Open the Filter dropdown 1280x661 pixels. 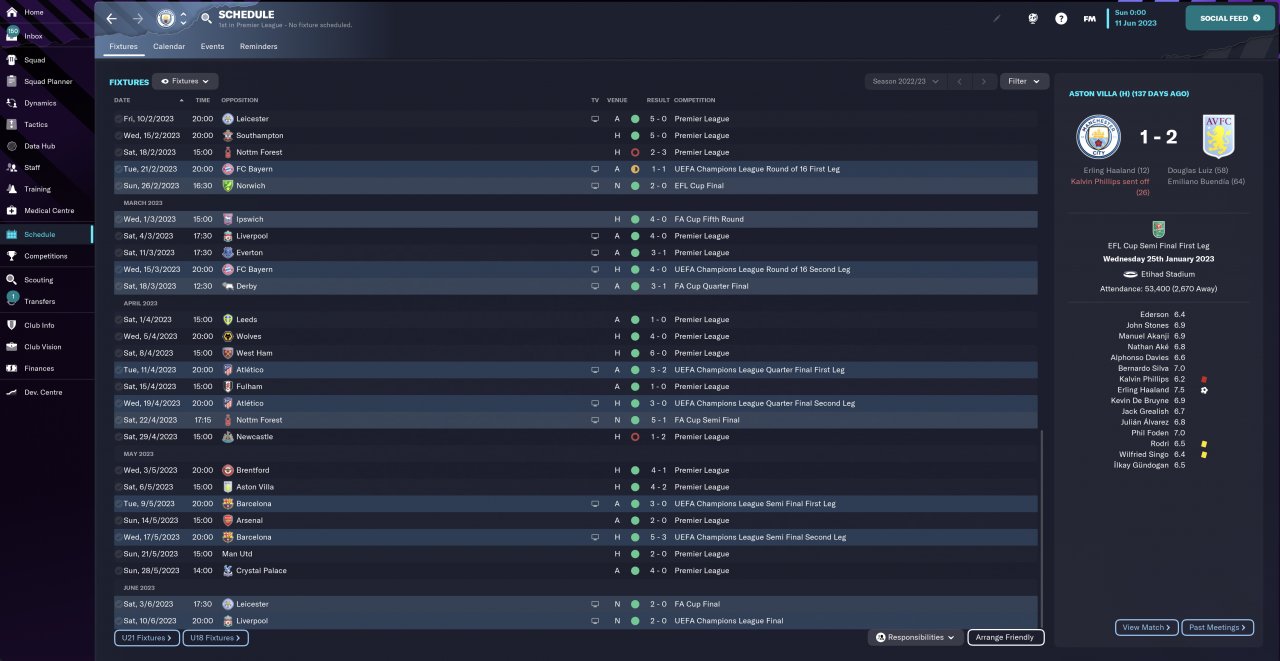[1024, 81]
